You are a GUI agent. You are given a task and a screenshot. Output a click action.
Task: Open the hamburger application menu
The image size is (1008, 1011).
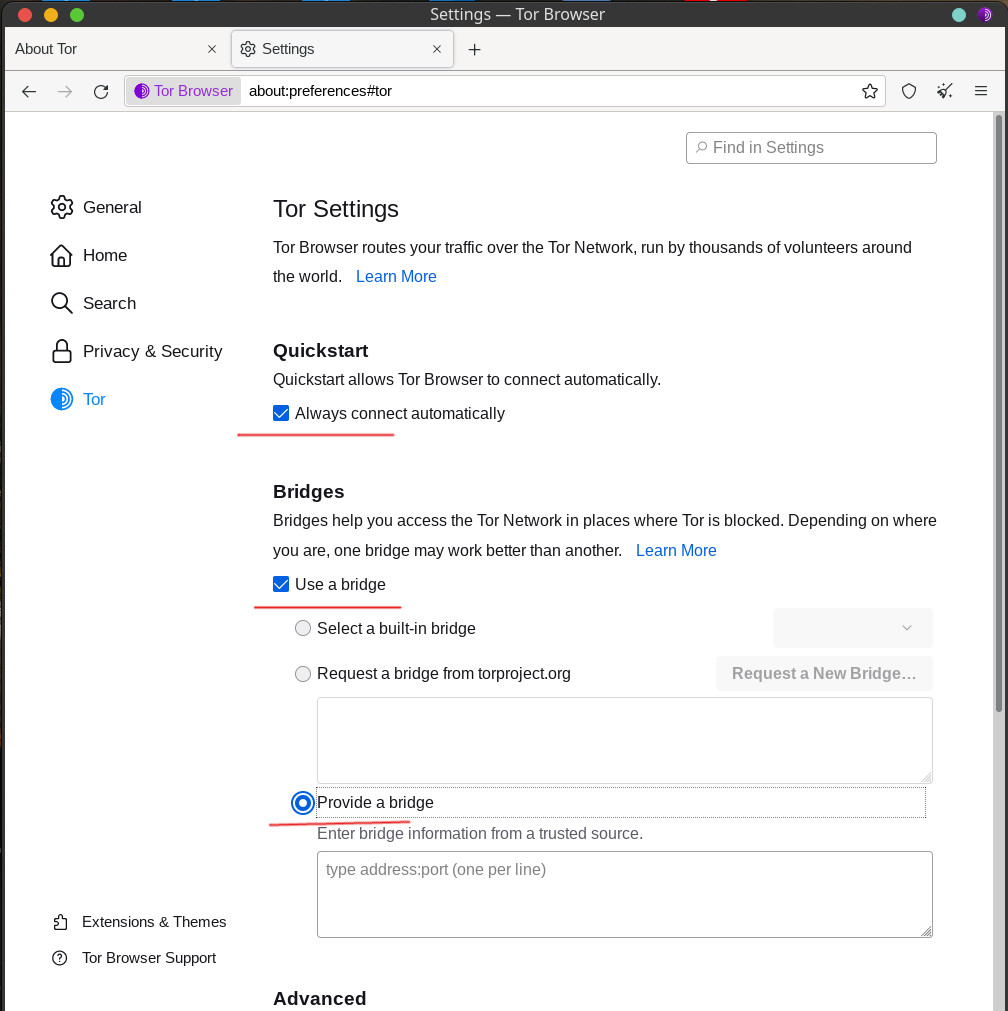pos(980,91)
